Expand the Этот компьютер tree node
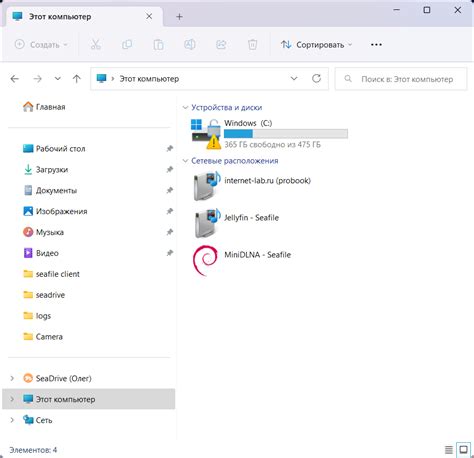The image size is (474, 458). [x=12, y=399]
